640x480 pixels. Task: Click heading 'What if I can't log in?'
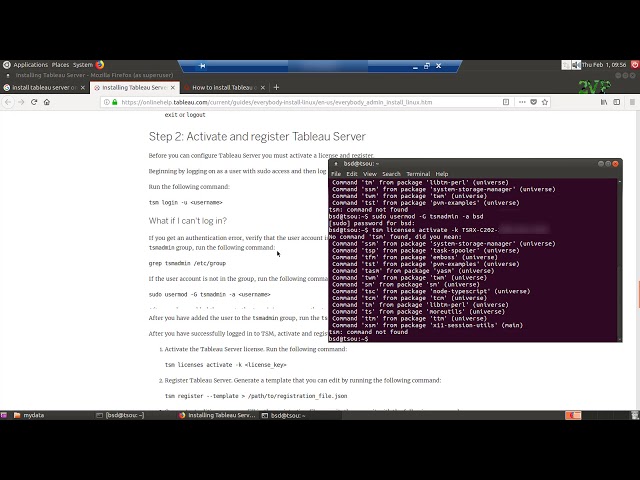tap(187, 221)
